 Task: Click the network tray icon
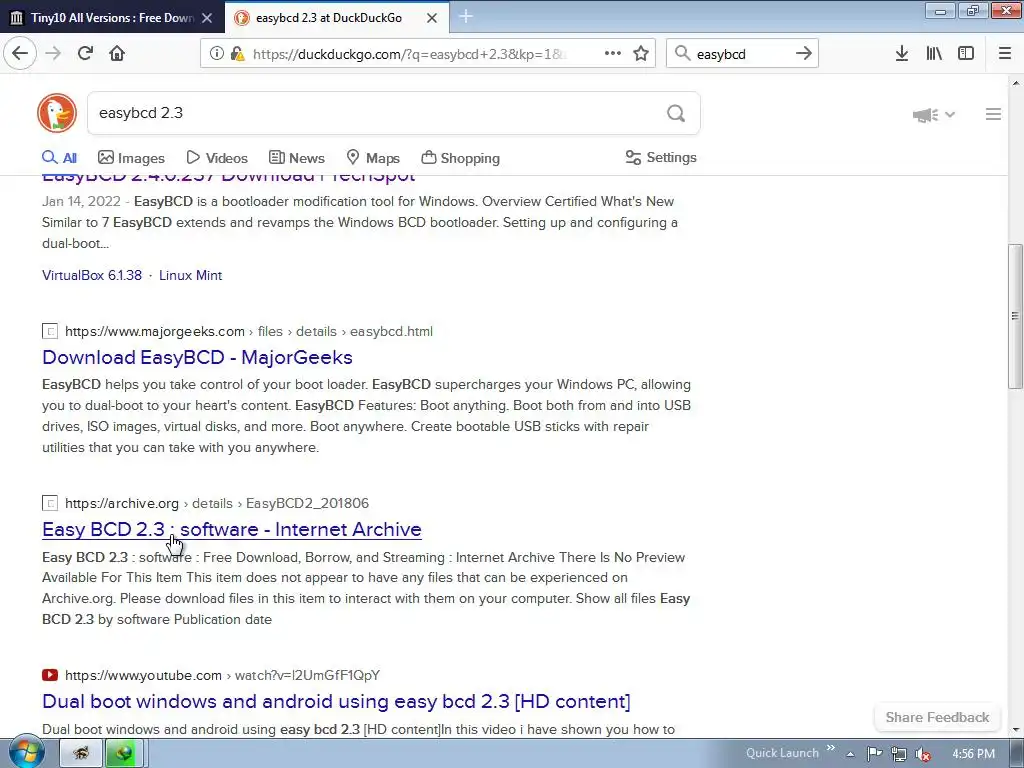pyautogui.click(x=899, y=754)
